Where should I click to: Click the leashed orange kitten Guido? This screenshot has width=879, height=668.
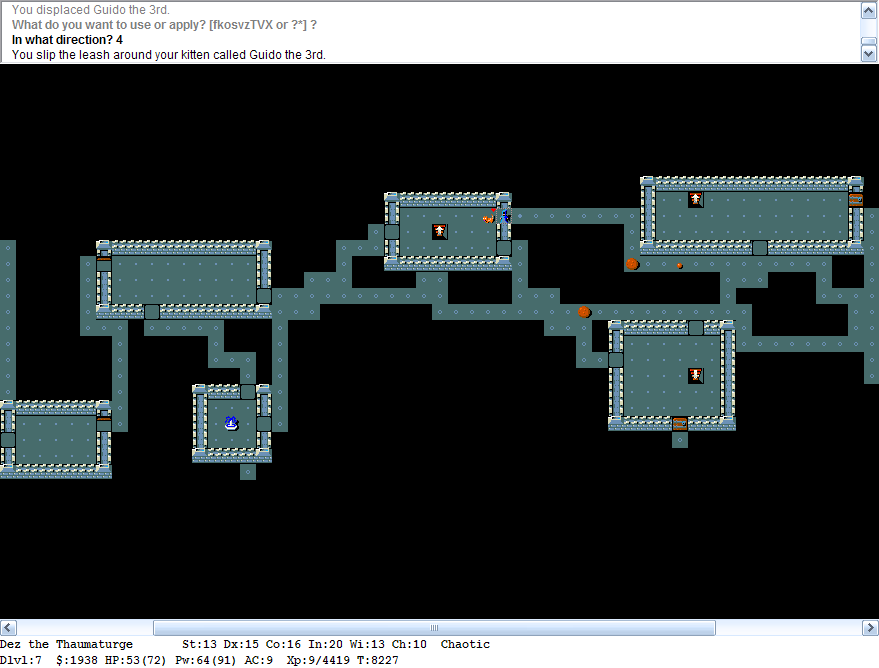[x=488, y=216]
